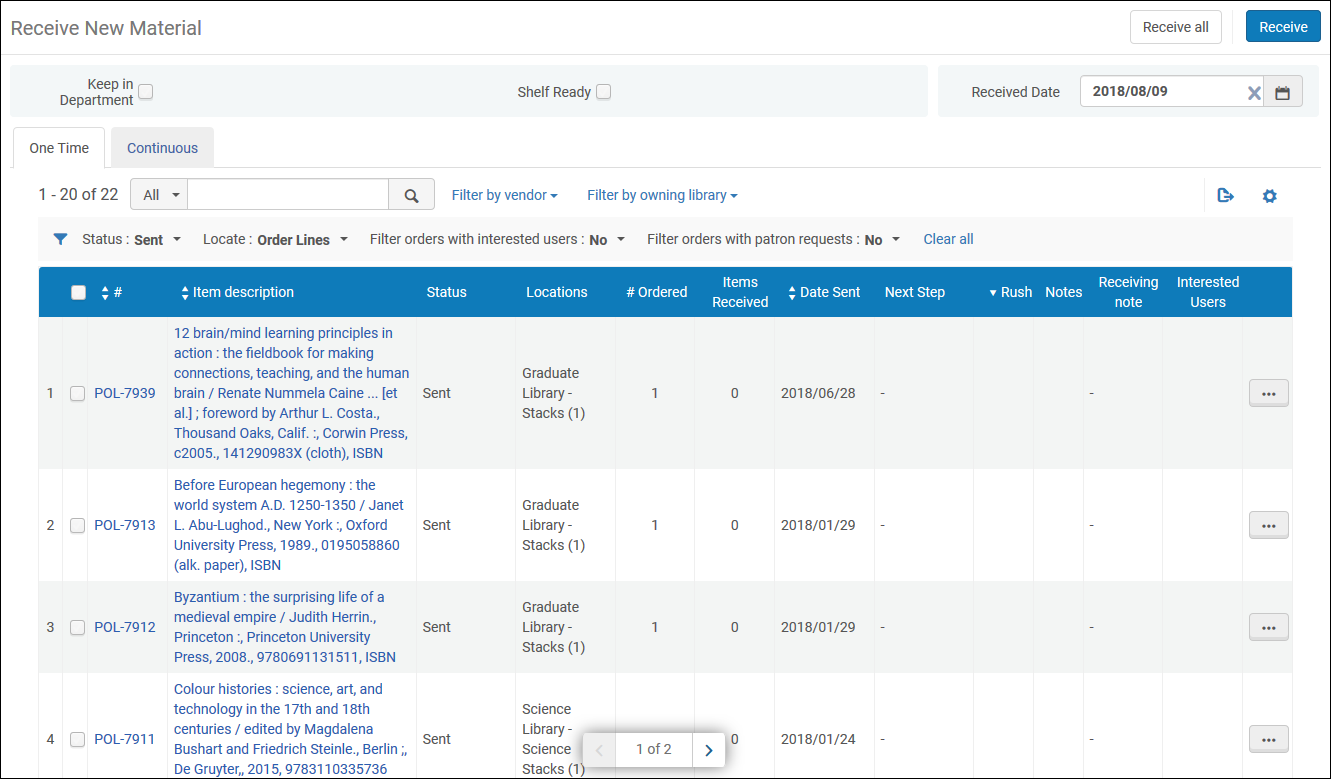Check the select-all header checkbox
1331x779 pixels.
click(78, 293)
